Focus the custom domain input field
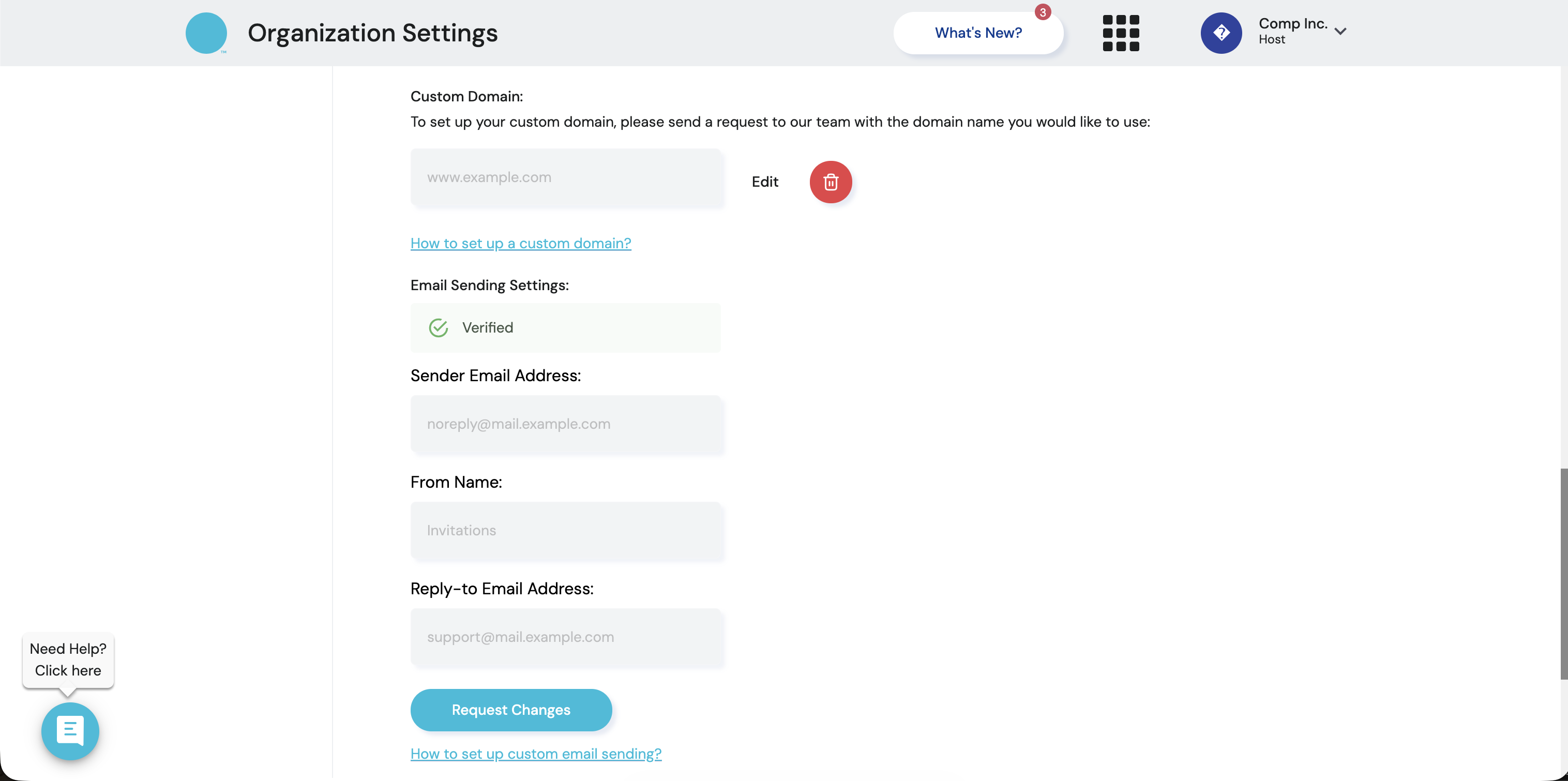This screenshot has height=781, width=1568. [x=566, y=178]
